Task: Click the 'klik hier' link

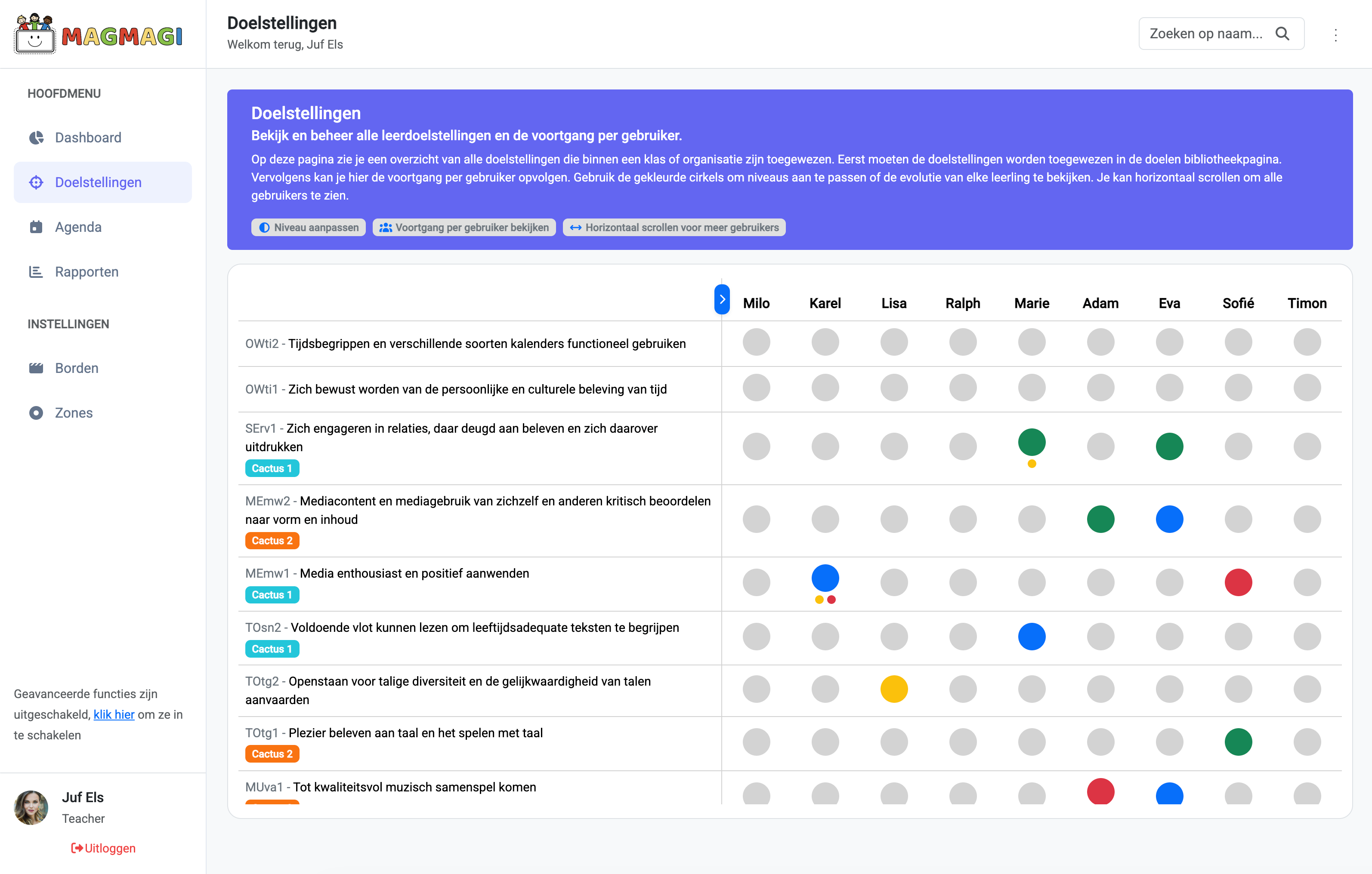Action: coord(114,714)
